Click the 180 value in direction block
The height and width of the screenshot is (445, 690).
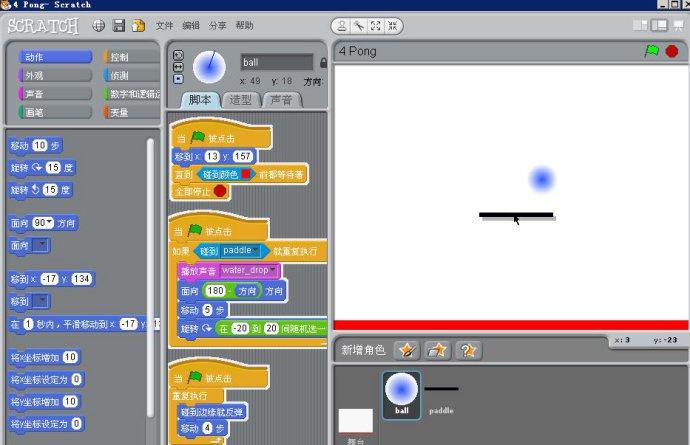click(x=215, y=291)
